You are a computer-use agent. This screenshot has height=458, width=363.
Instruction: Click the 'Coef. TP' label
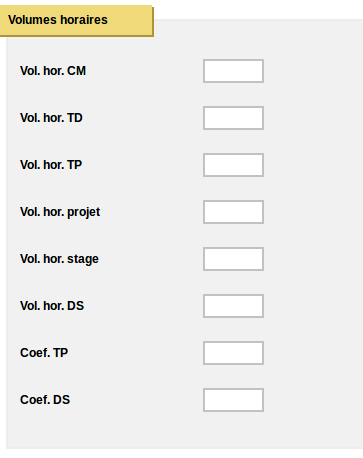point(44,353)
